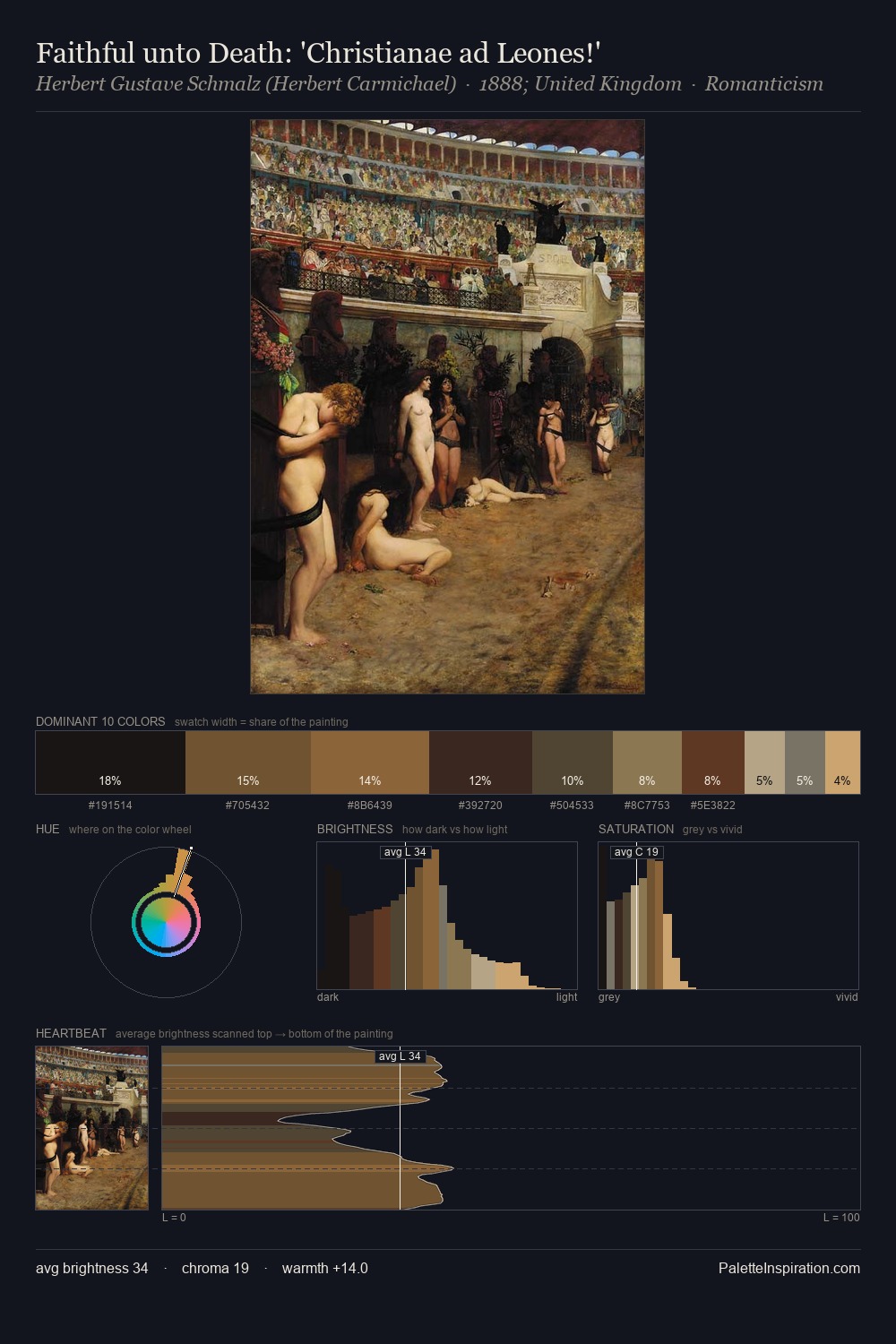Select the 4% tan swatch
This screenshot has width=896, height=1344.
(842, 762)
